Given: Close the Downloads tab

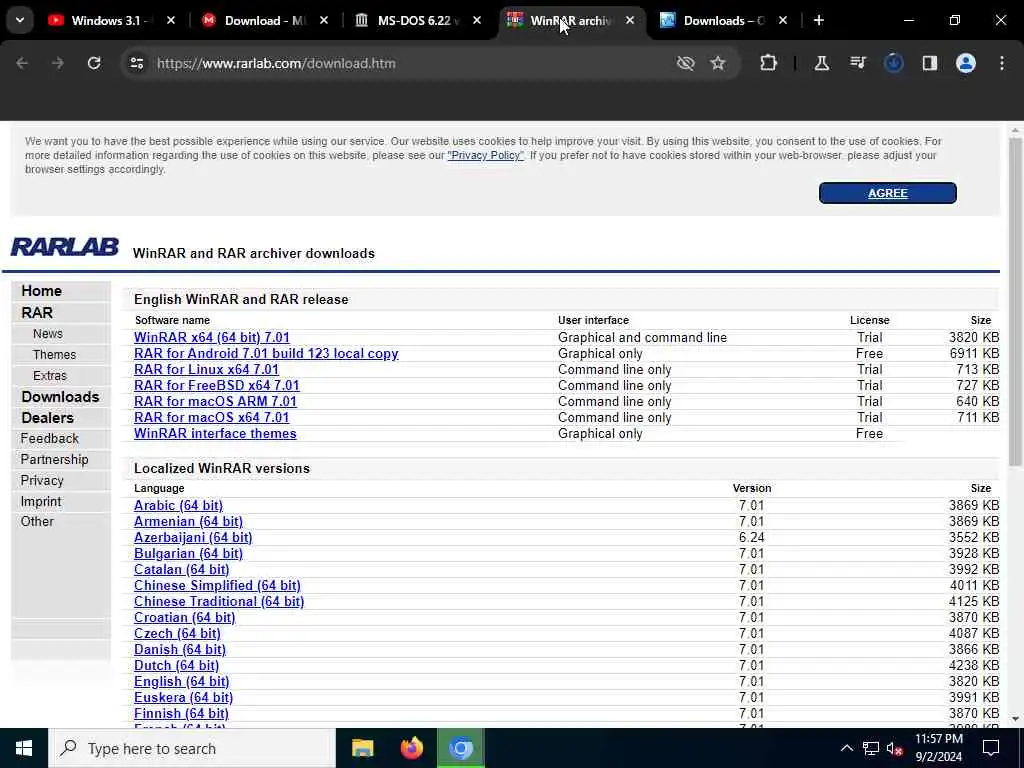Looking at the screenshot, I should tap(782, 21).
